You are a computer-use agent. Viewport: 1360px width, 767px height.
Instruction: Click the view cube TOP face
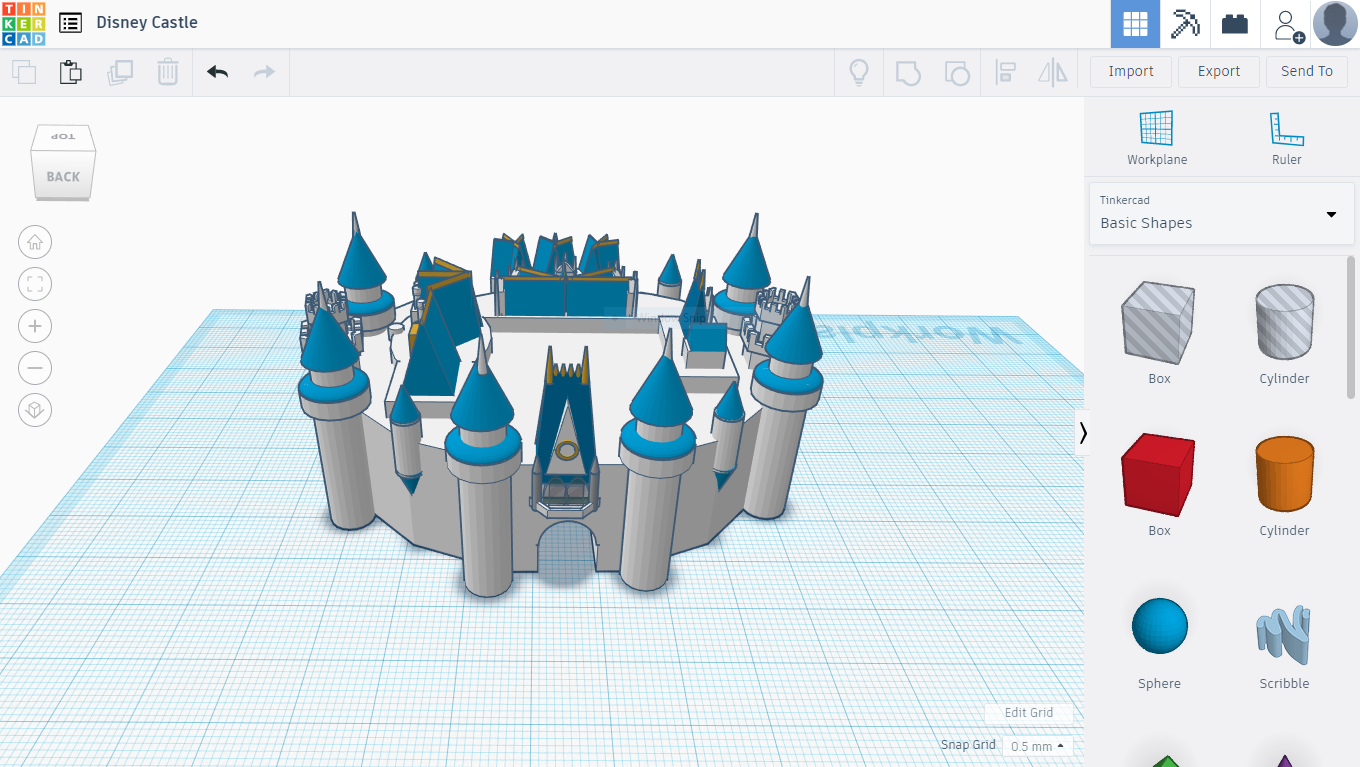[x=63, y=137]
